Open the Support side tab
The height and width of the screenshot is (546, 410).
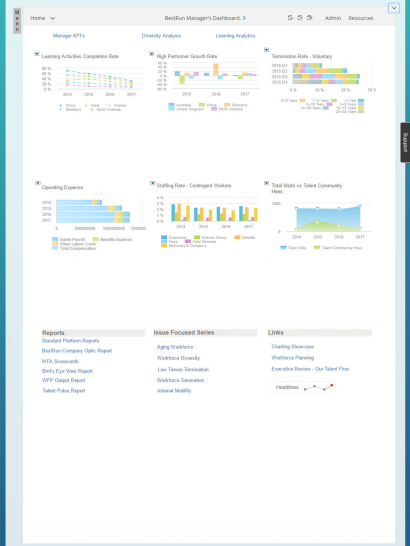(405, 142)
